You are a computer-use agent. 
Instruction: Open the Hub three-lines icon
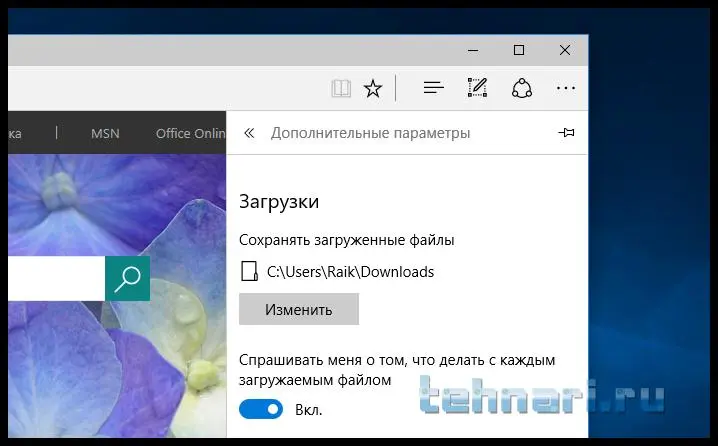(433, 87)
